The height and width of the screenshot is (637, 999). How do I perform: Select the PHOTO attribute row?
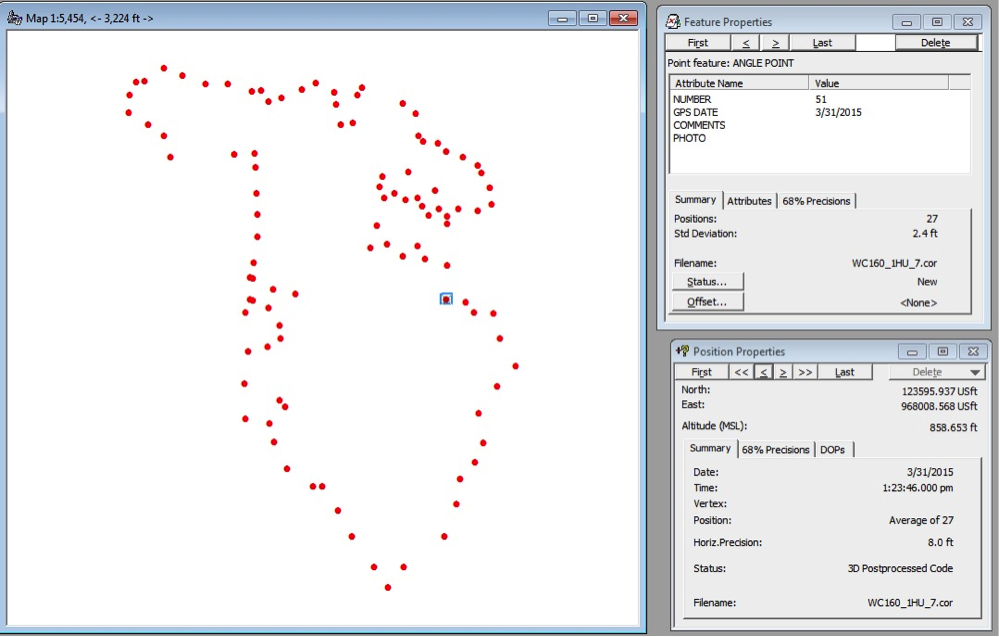tap(819, 138)
